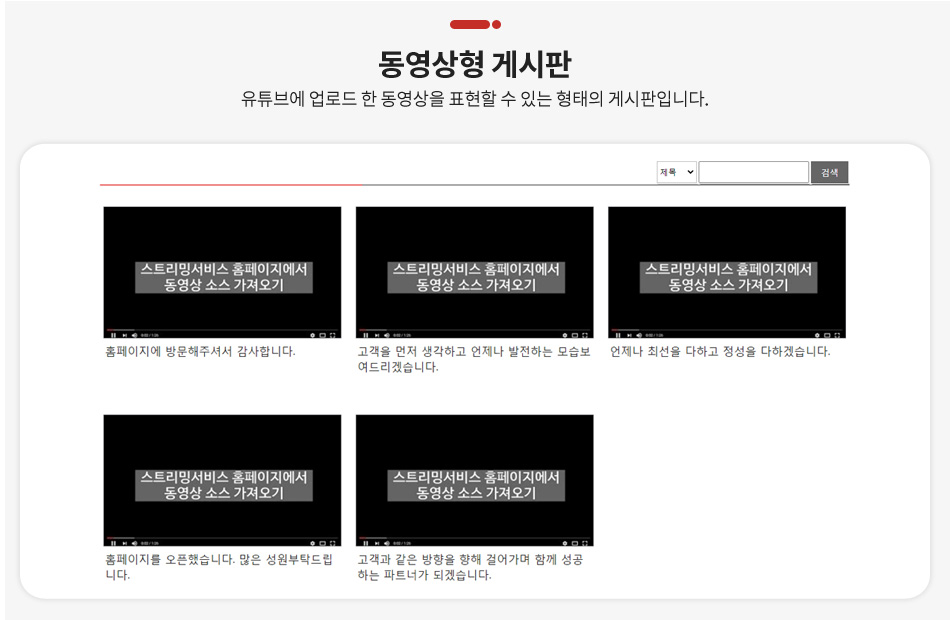
Task: Enter fullscreen in '홈페이지에 방문해주셔서' video
Action: click(333, 335)
